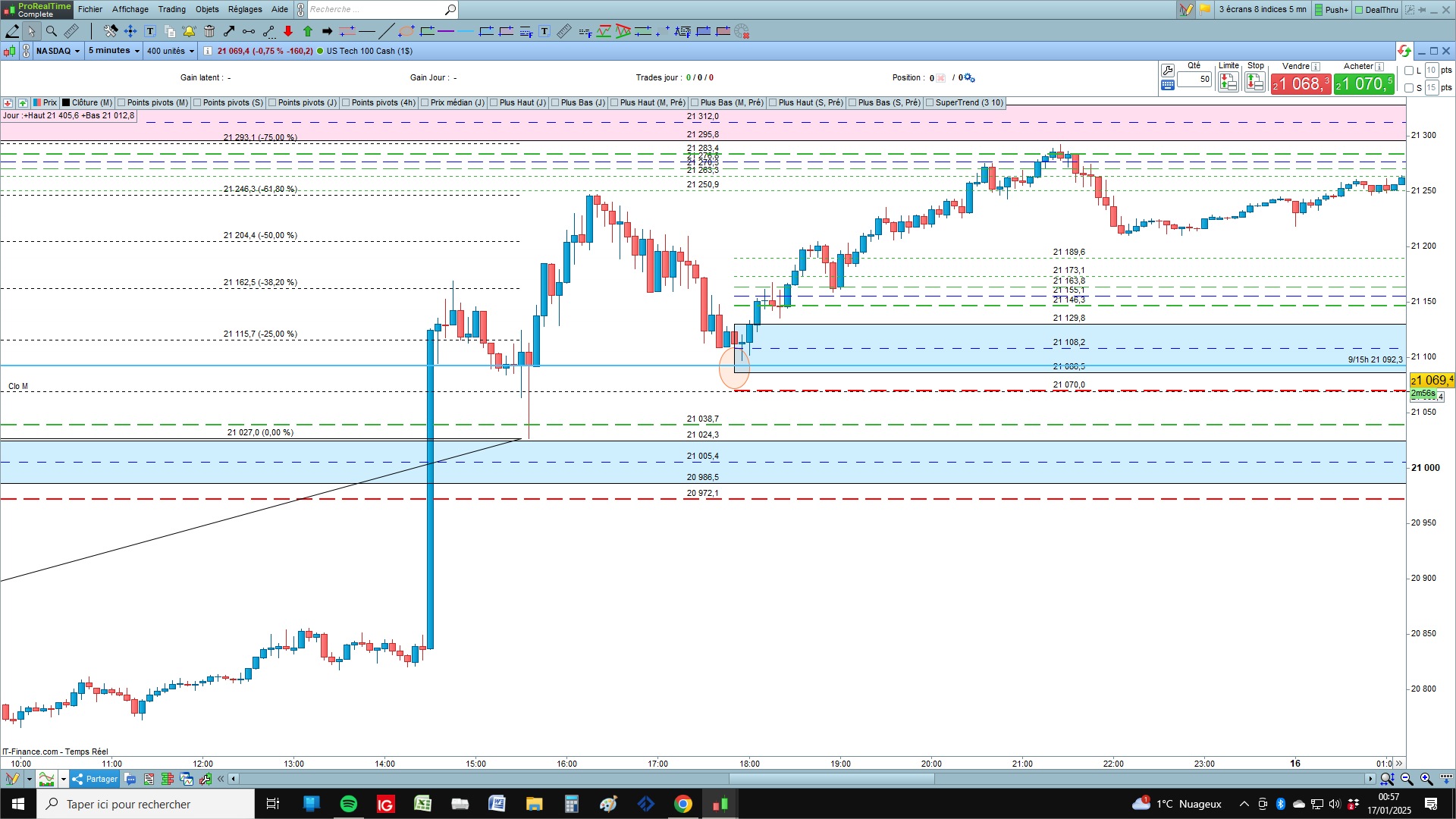1456x819 pixels.
Task: Expand the 5 minutes timeframe dropdown
Action: tap(114, 51)
